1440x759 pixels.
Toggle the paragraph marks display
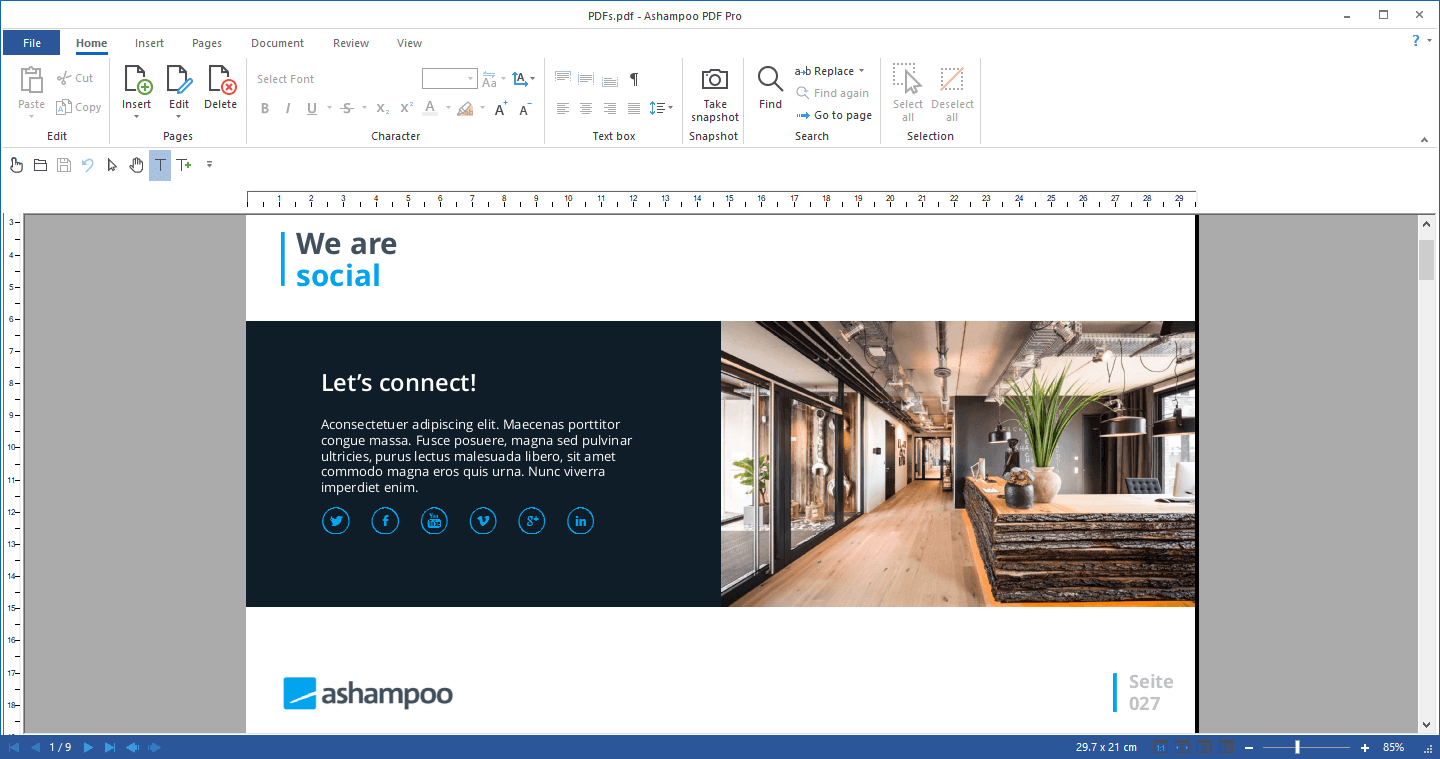click(x=633, y=78)
